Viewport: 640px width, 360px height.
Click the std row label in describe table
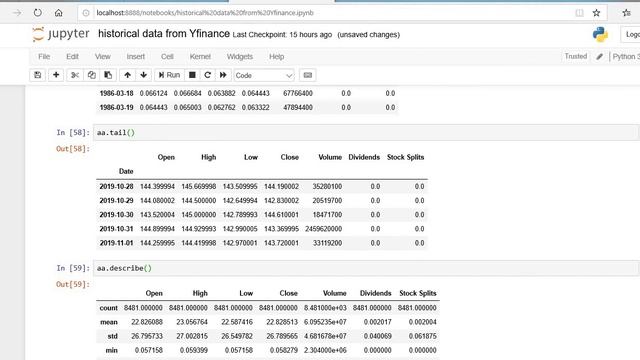113,336
